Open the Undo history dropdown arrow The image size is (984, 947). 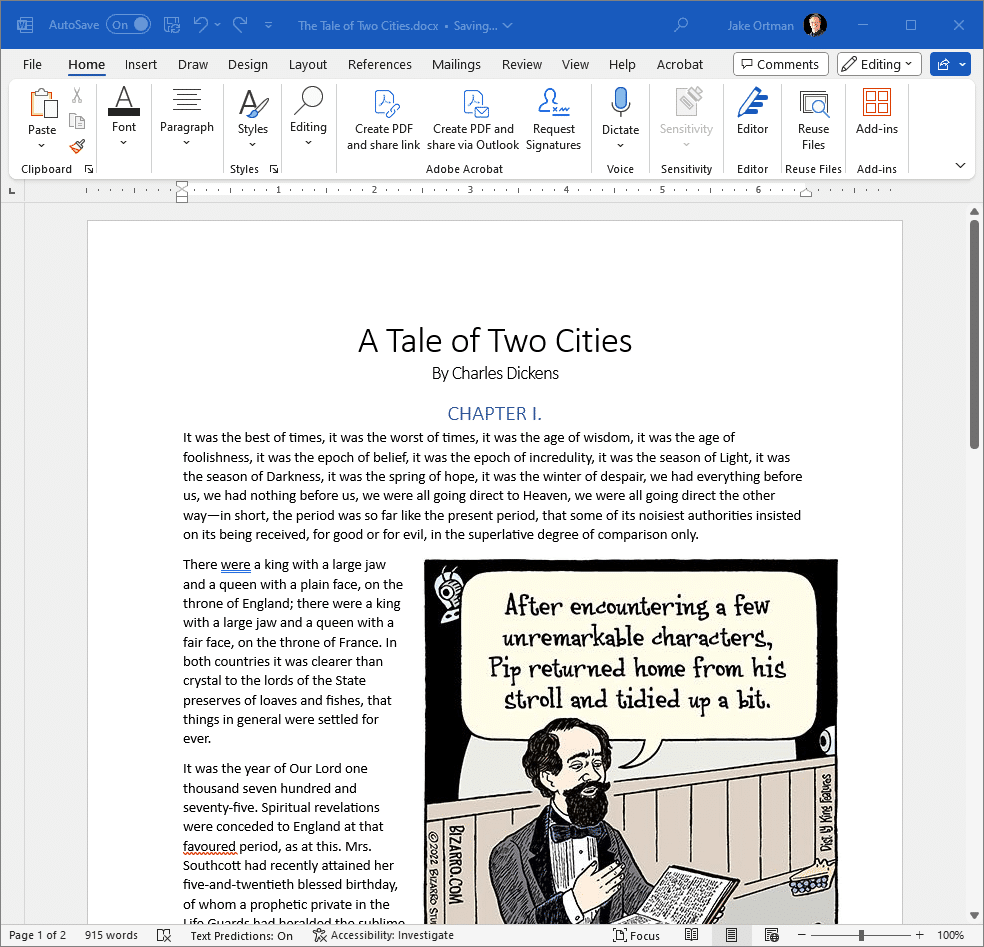pos(218,25)
